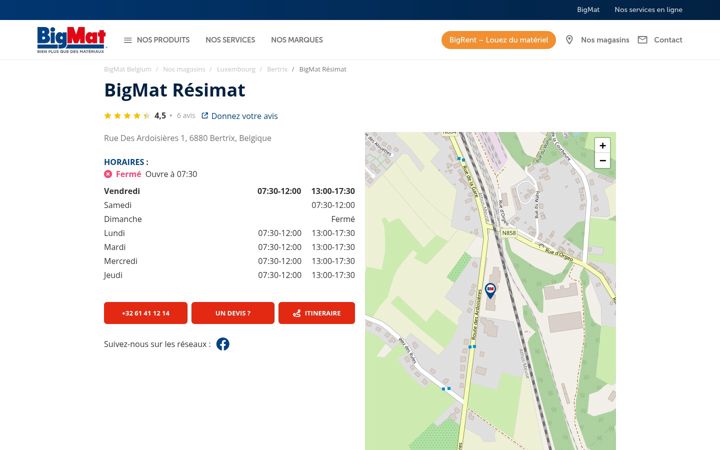Click the BigMat Résimat breadcrumb text
The height and width of the screenshot is (450, 720).
[x=323, y=69]
